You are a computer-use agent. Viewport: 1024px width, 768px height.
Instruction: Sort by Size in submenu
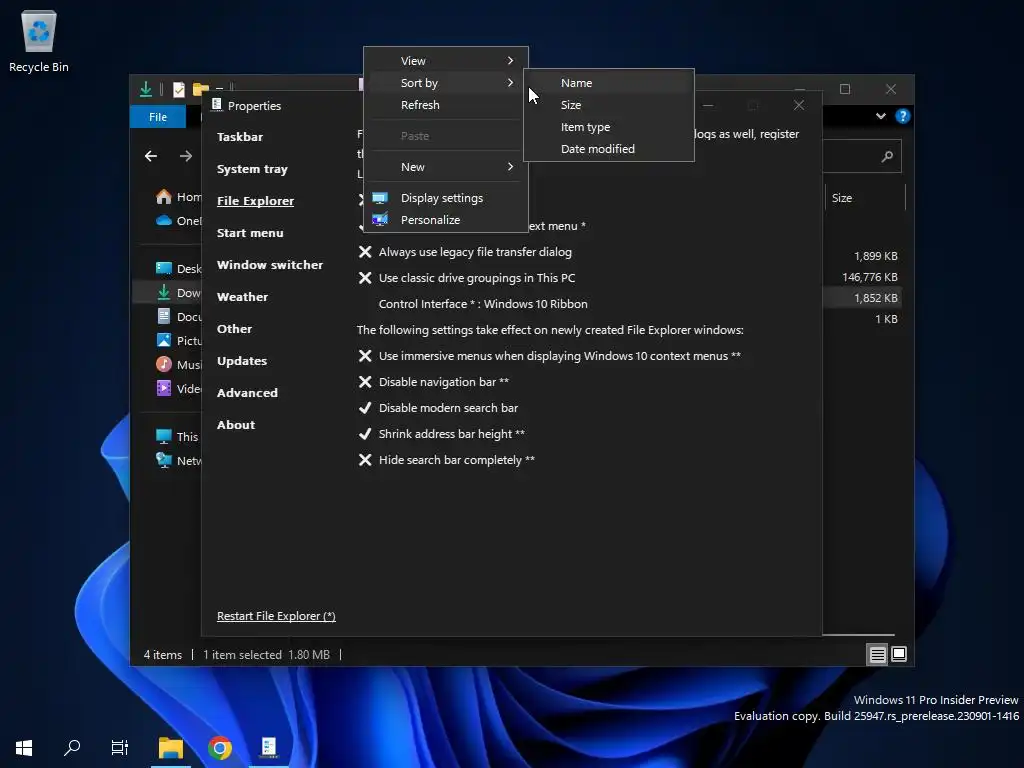point(609,105)
